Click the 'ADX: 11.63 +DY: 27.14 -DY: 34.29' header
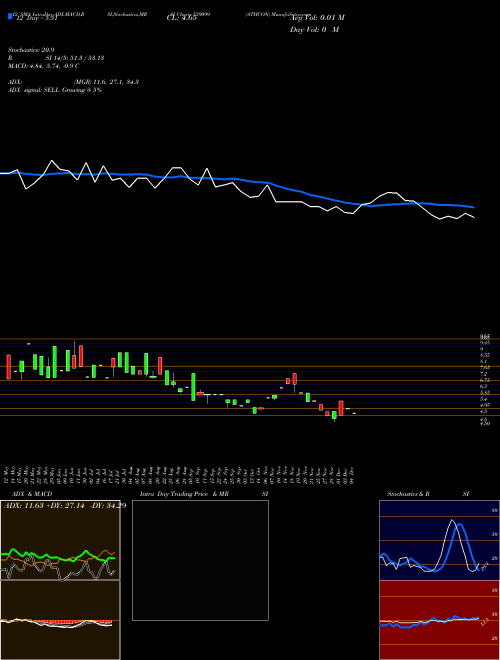The image size is (500, 660). [65, 506]
